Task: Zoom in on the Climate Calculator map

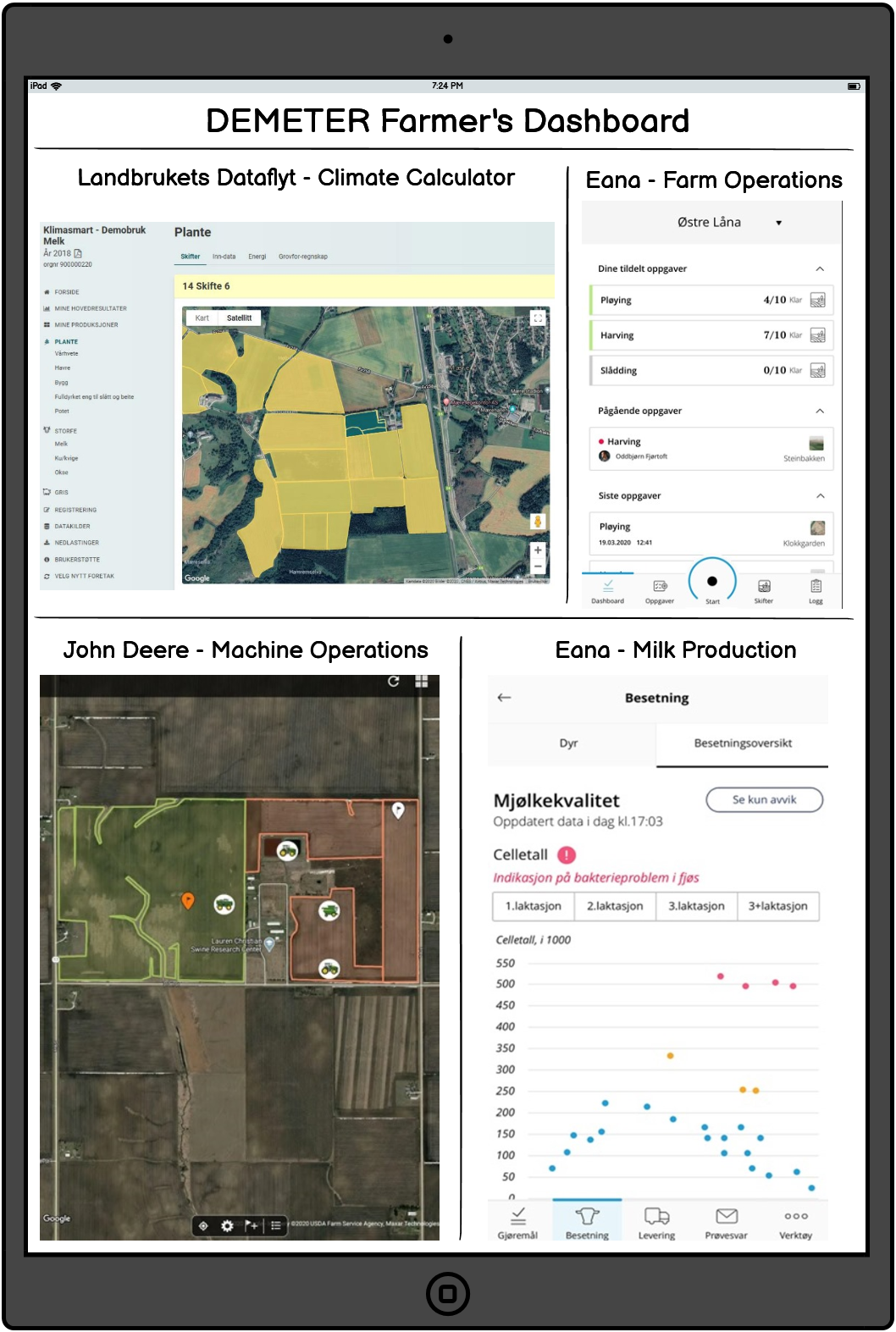Action: 537,550
